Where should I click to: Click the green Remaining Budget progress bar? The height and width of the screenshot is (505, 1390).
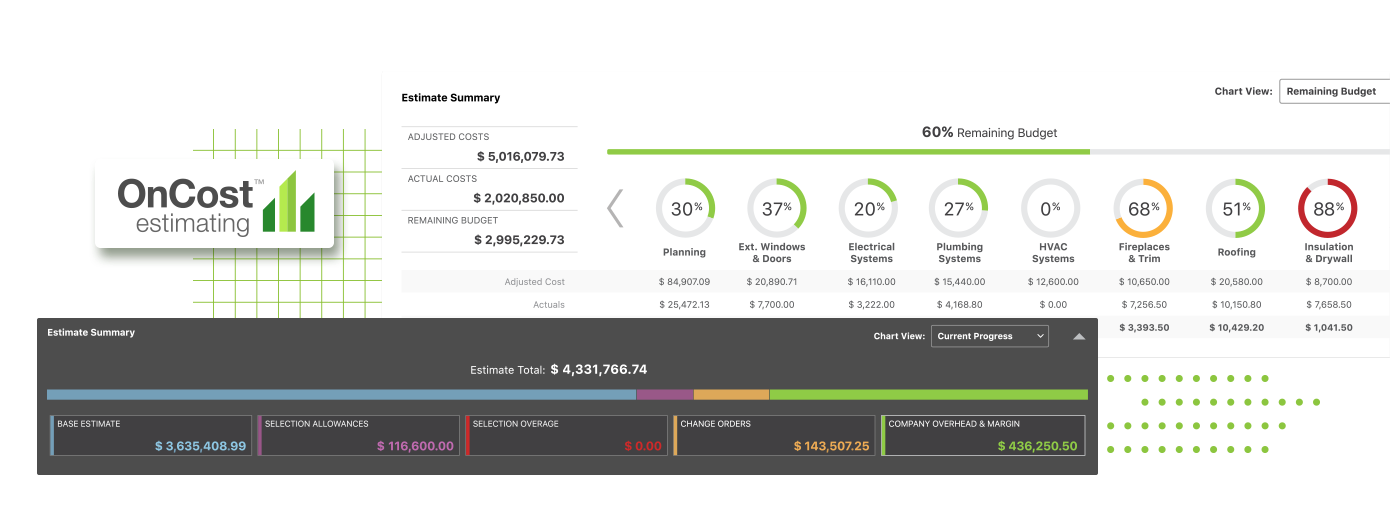pos(848,152)
